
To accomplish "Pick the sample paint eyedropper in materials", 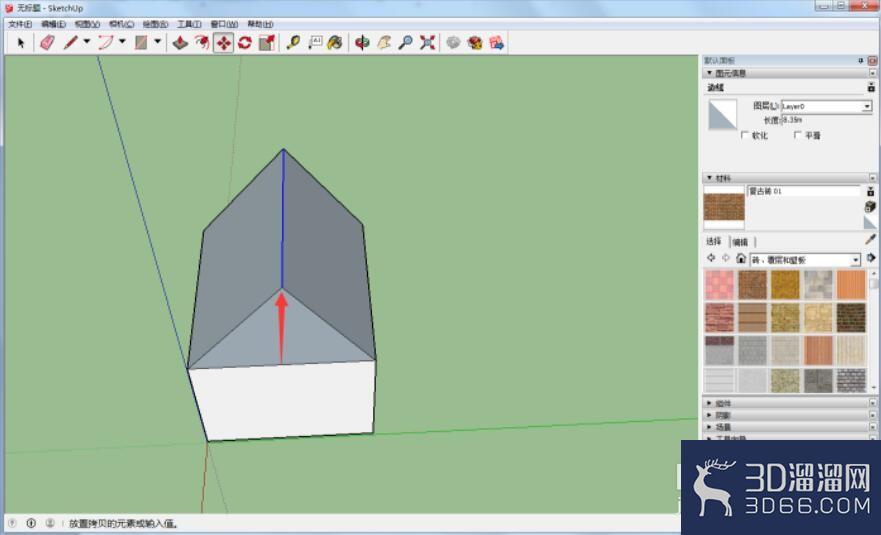I will (870, 240).
